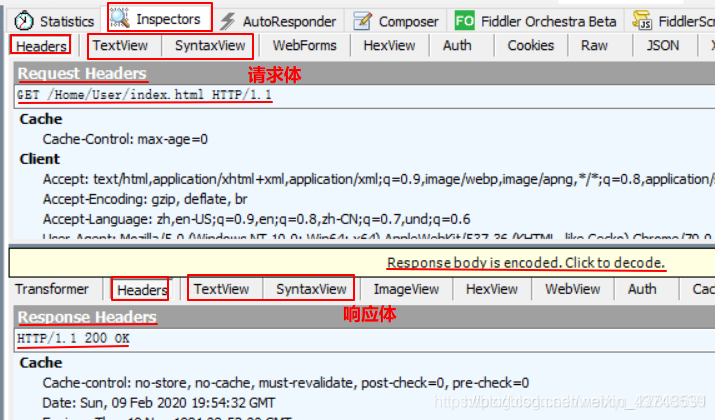Select the request SyntaxView tab

pyautogui.click(x=210, y=46)
